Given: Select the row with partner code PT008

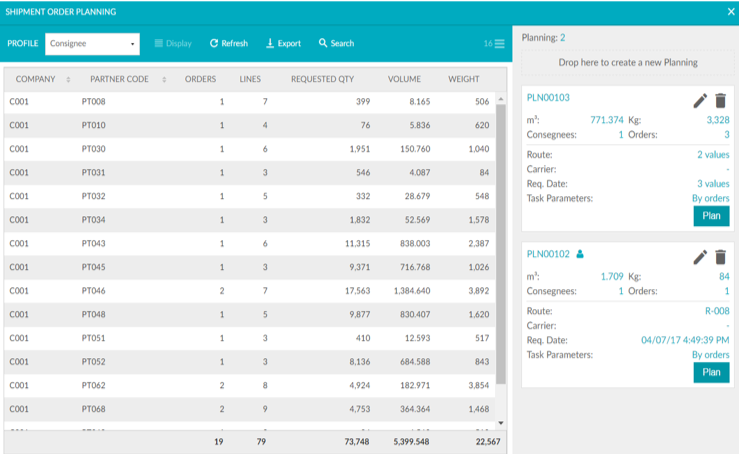Looking at the screenshot, I should coord(250,102).
